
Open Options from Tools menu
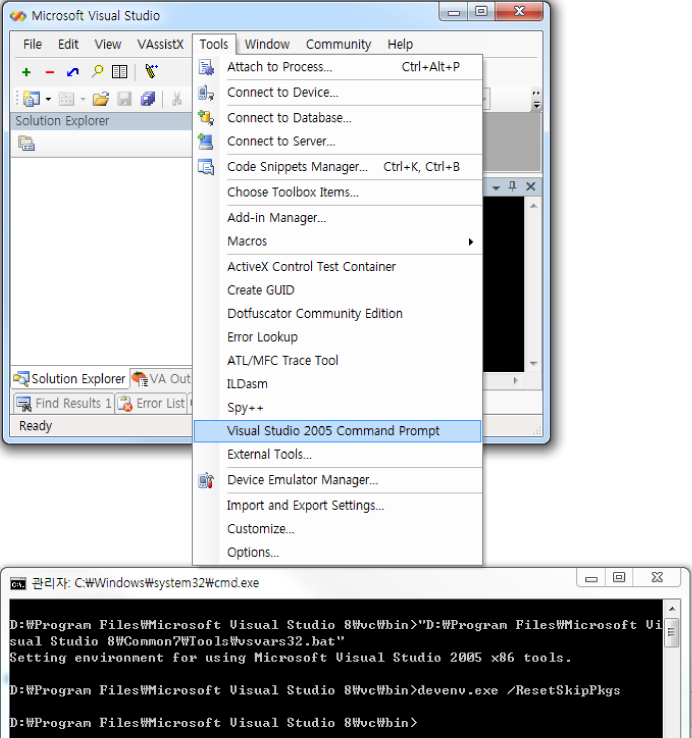tap(338, 553)
